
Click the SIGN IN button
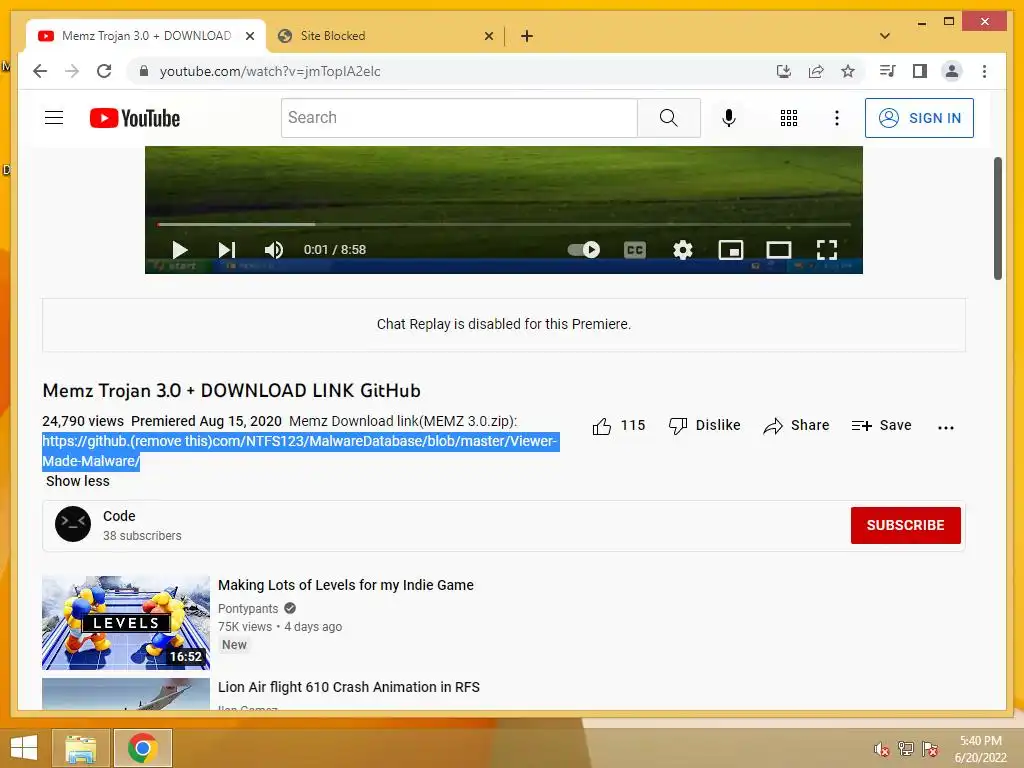coord(919,118)
